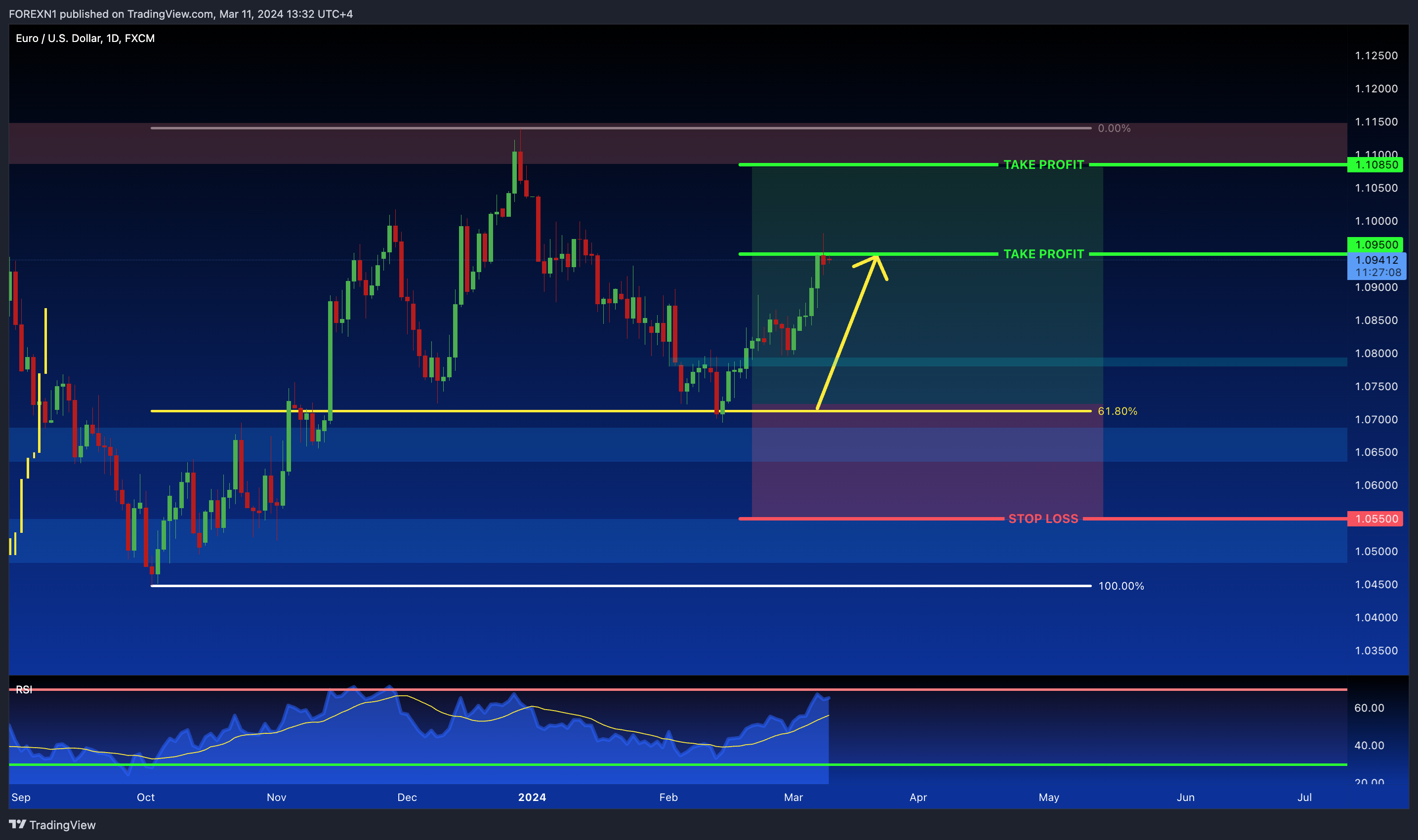Click the 1.08000 price scale value
Image resolution: width=1418 pixels, height=840 pixels.
point(1376,353)
